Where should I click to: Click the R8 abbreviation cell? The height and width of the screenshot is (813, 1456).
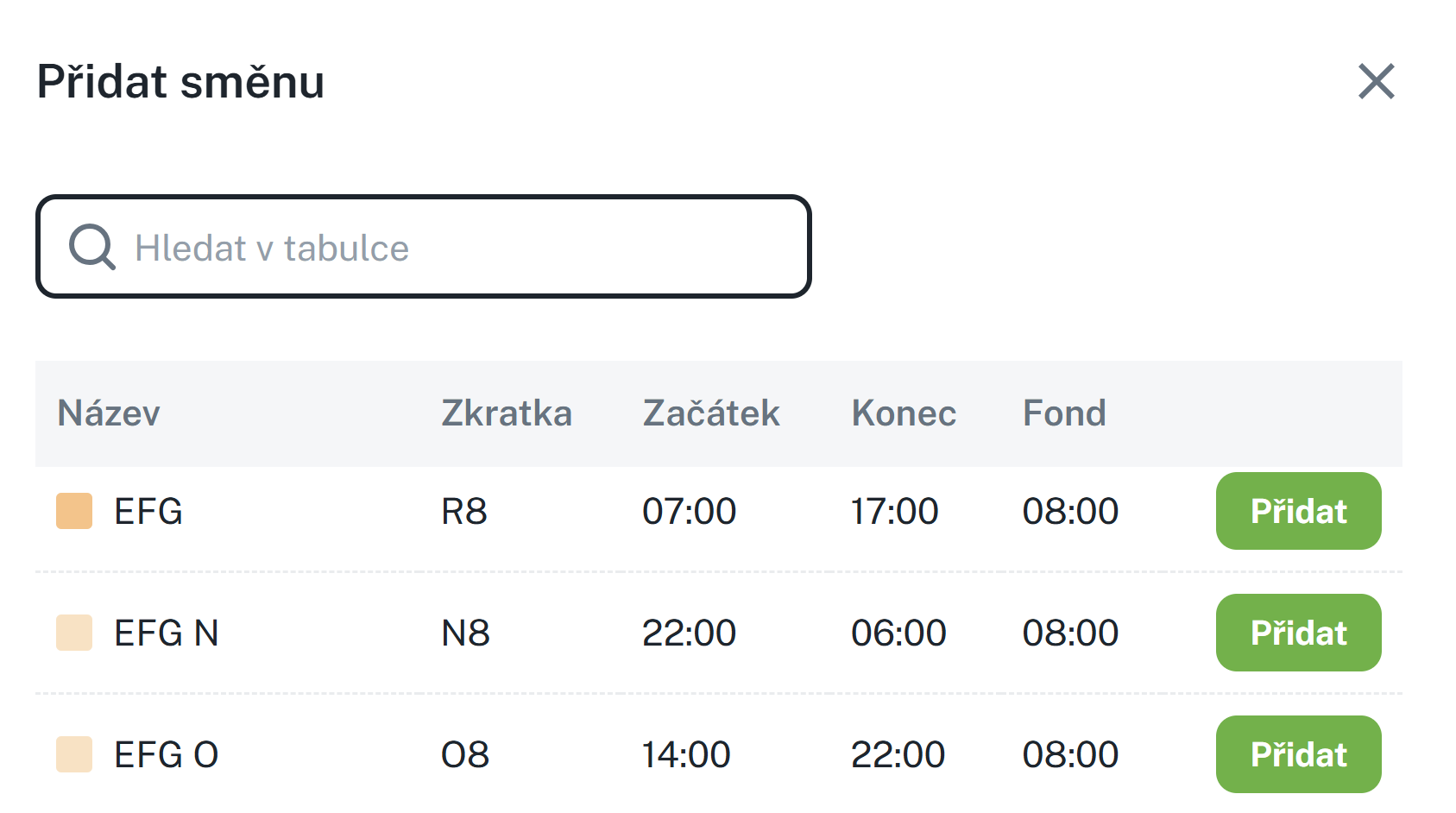pos(464,512)
